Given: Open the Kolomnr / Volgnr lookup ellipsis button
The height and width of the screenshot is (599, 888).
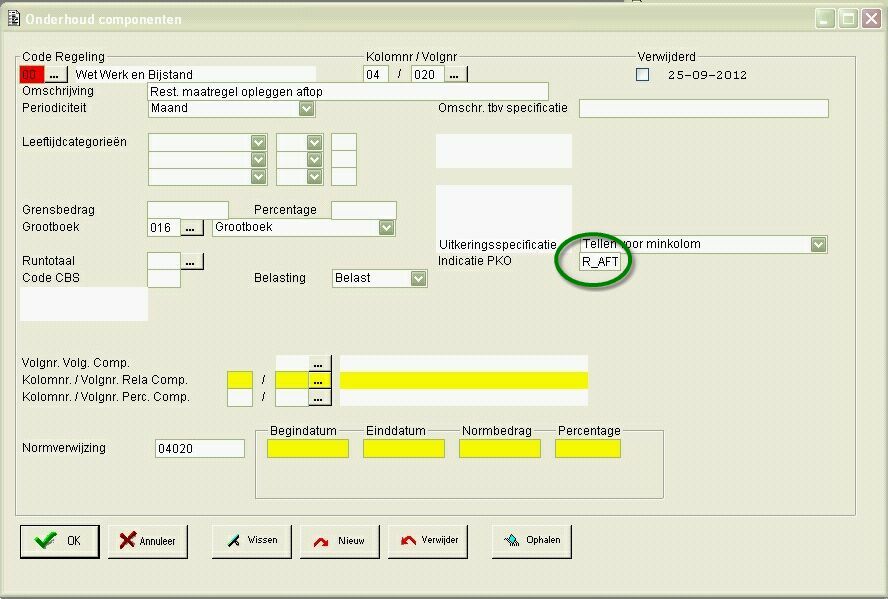Looking at the screenshot, I should coord(455,75).
